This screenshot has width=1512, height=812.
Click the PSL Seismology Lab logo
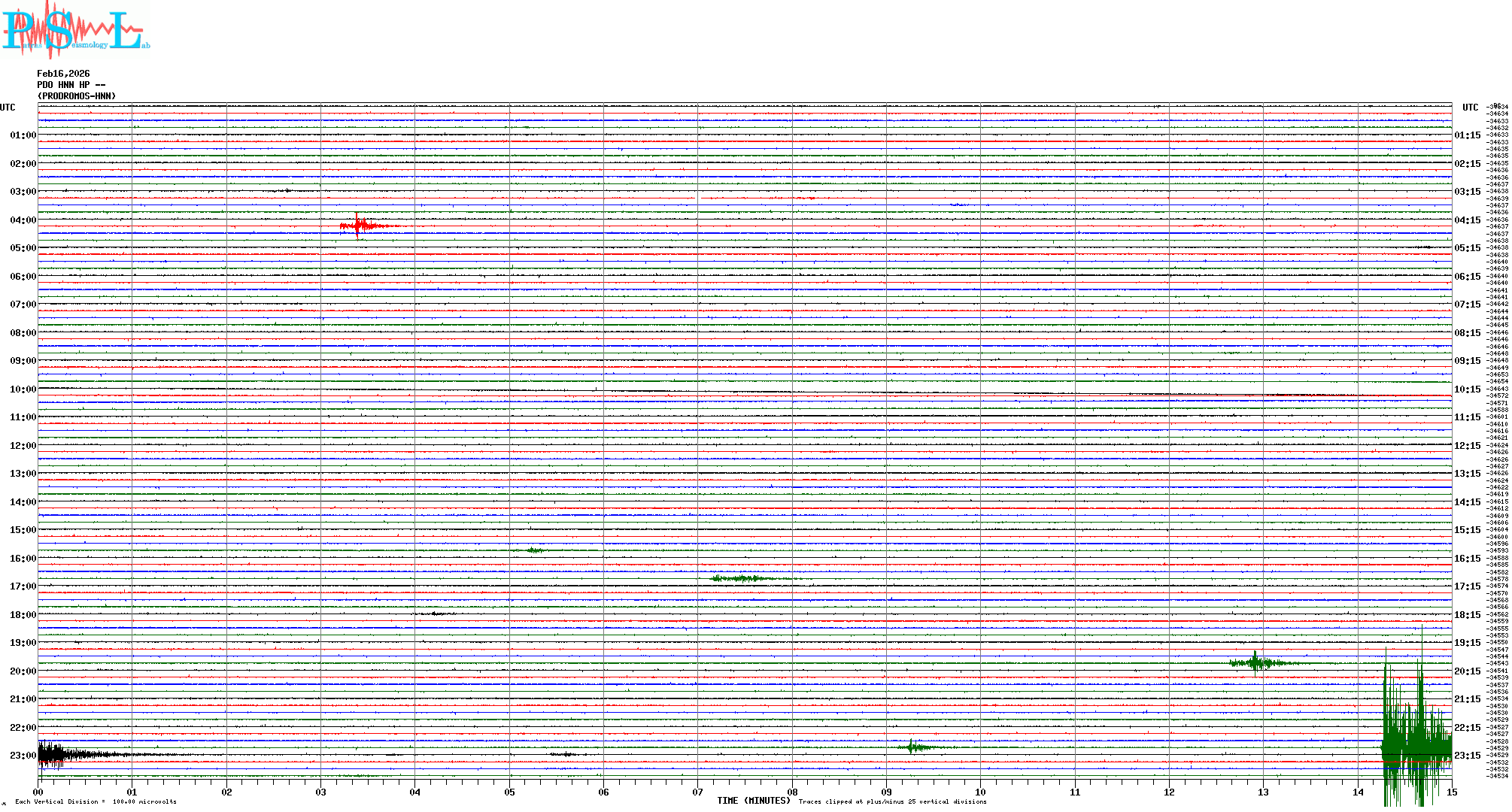click(75, 30)
